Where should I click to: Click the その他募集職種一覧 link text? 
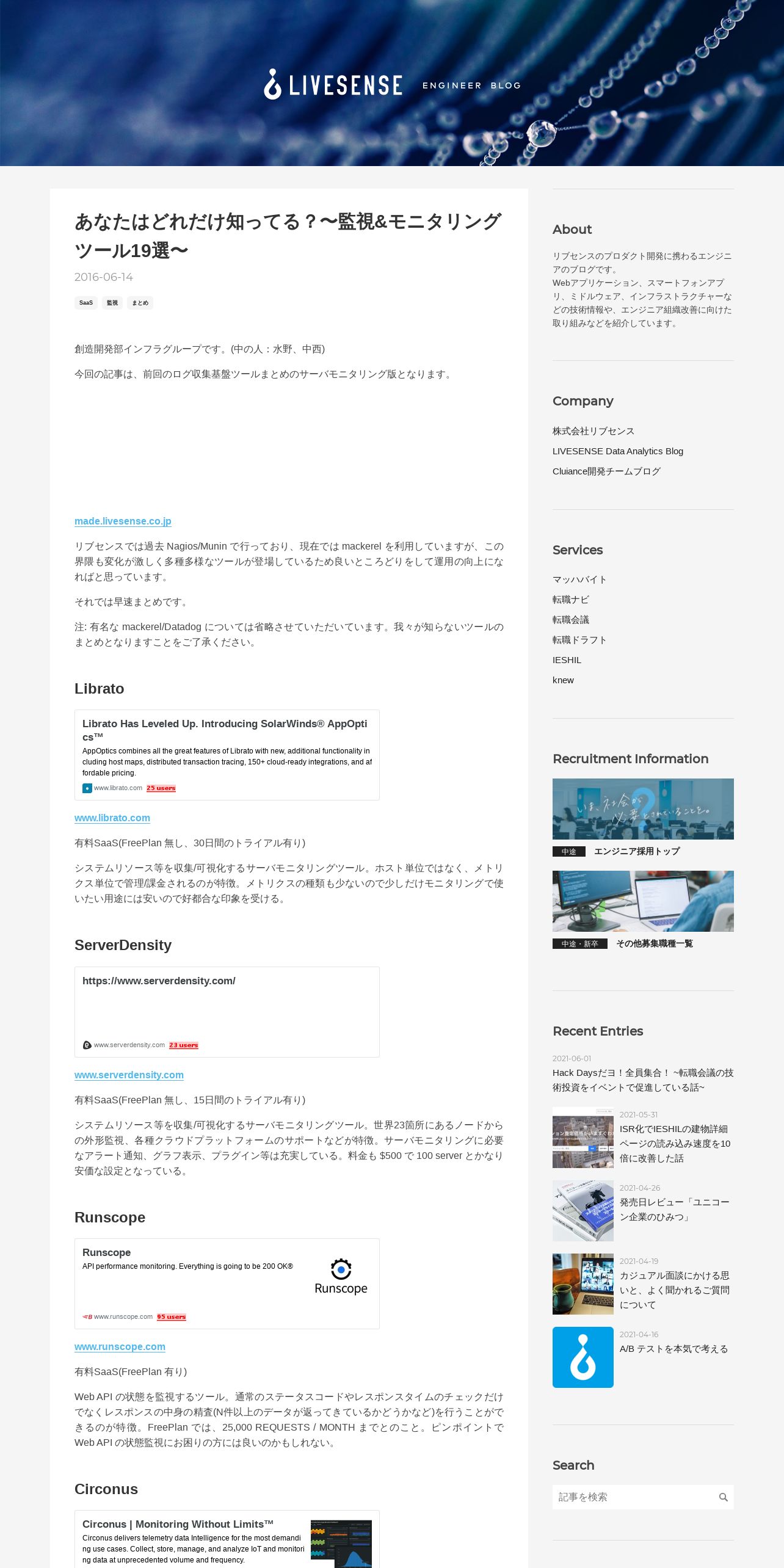[x=654, y=943]
